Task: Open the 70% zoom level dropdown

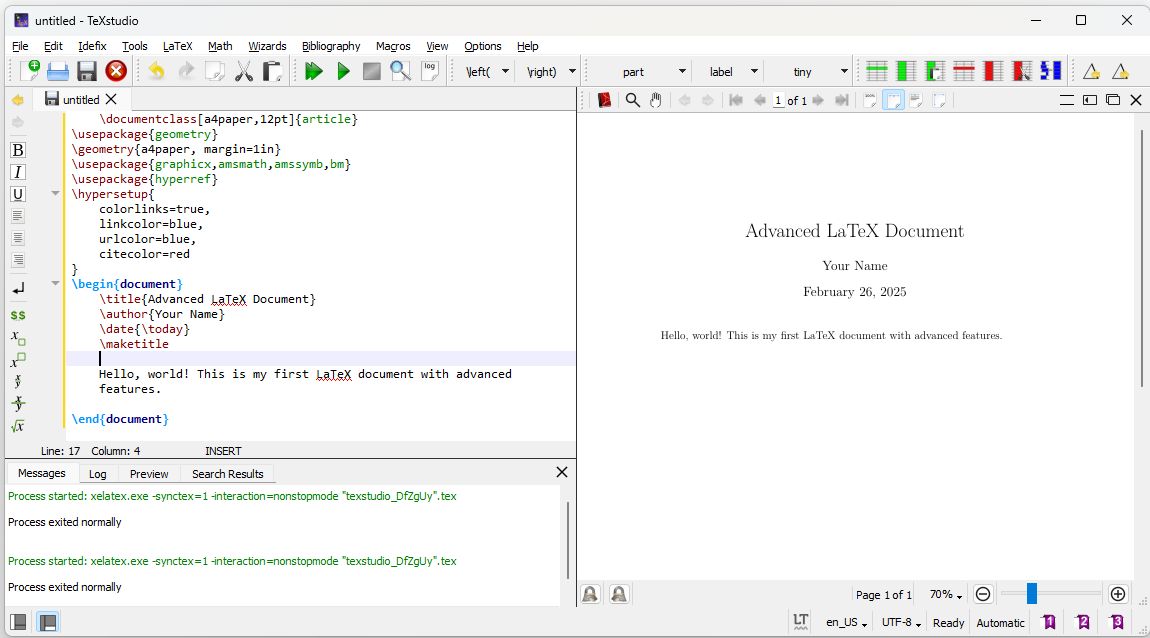Action: pos(946,595)
